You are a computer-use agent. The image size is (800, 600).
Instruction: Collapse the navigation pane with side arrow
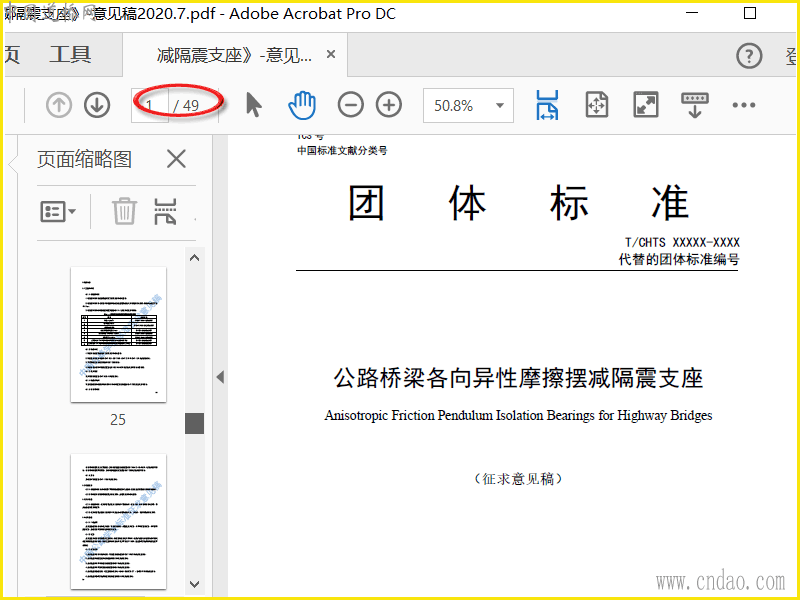220,378
